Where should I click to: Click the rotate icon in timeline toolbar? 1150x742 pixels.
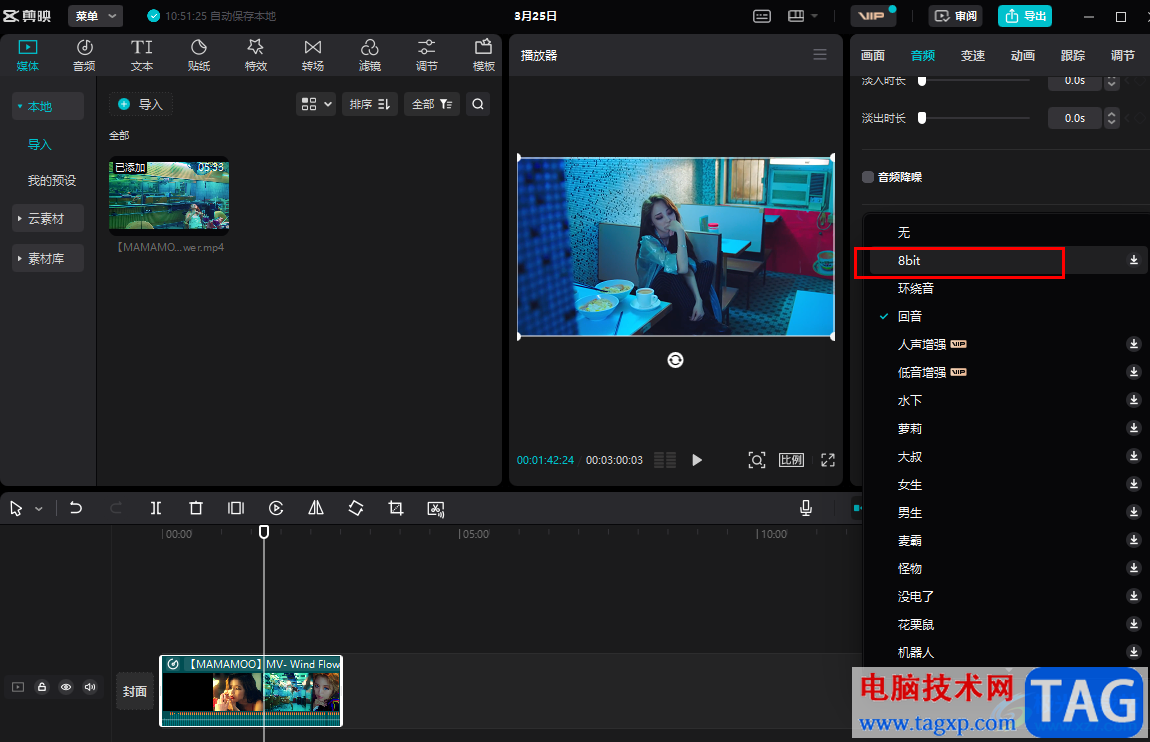356,508
